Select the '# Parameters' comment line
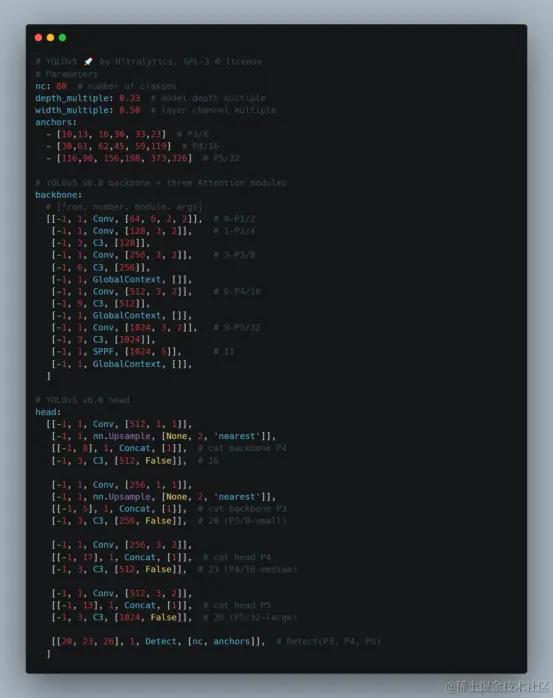Viewport: 554px width, 698px height. [x=66, y=74]
